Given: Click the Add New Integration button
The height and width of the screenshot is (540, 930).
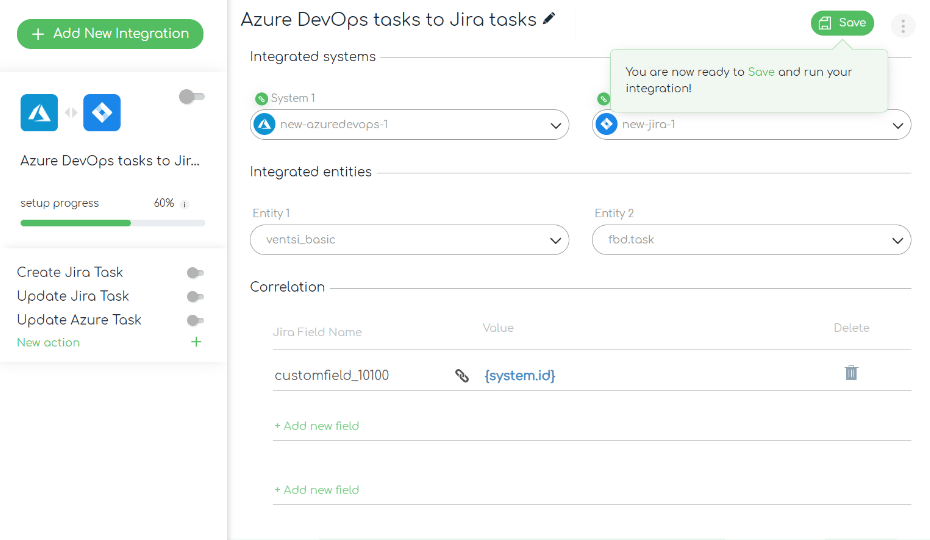Looking at the screenshot, I should 110,34.
